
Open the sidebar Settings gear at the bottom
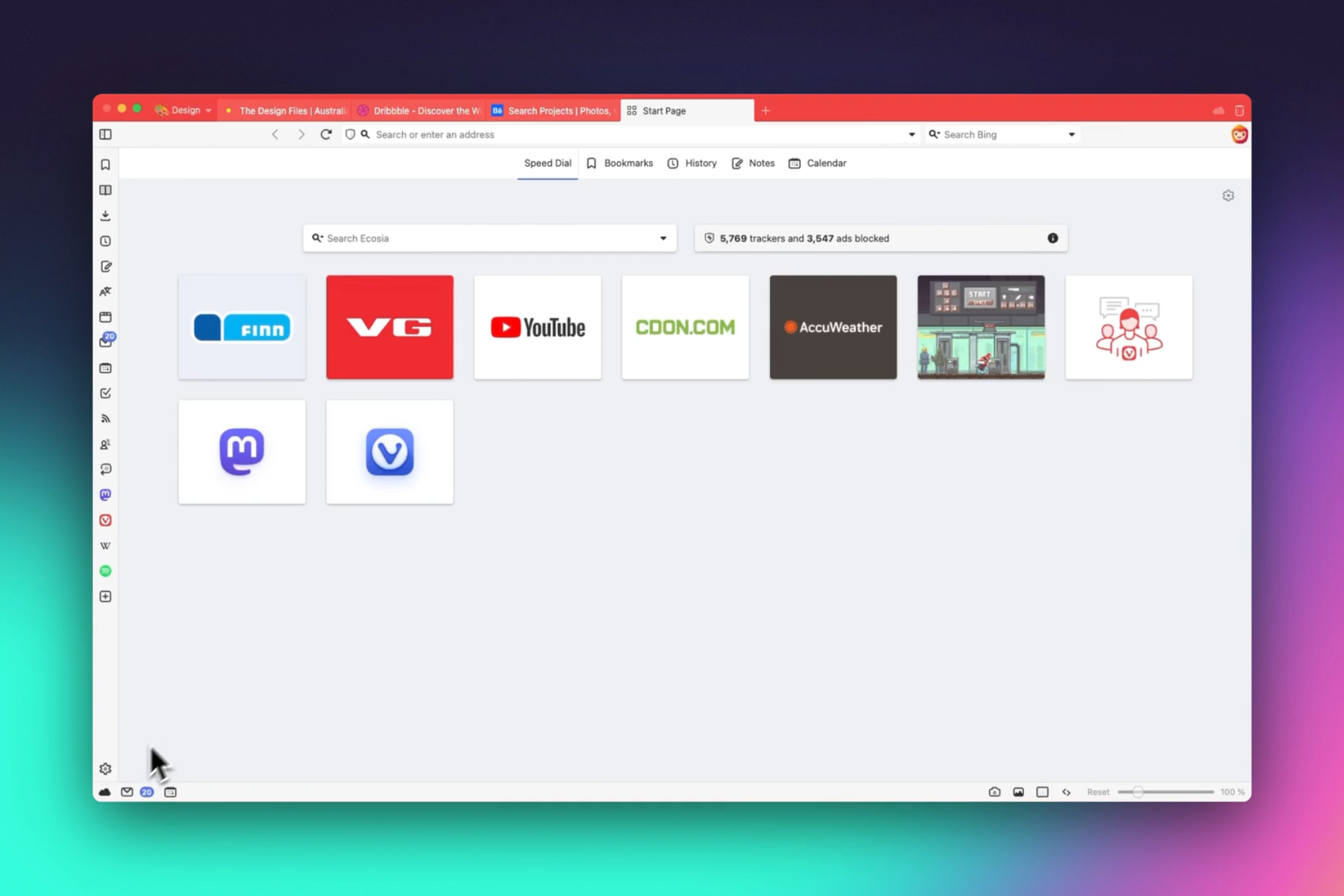(106, 769)
